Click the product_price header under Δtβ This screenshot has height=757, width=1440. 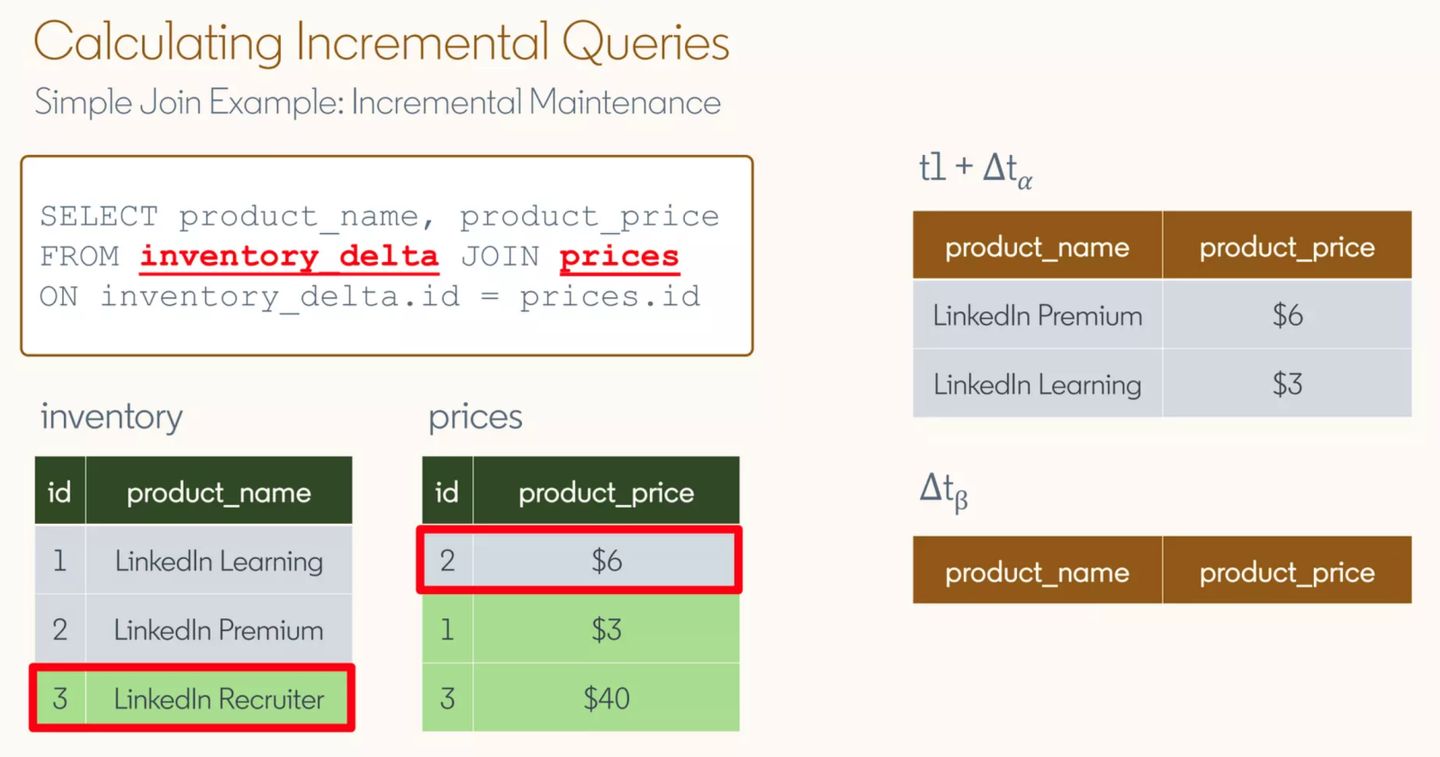(1287, 570)
